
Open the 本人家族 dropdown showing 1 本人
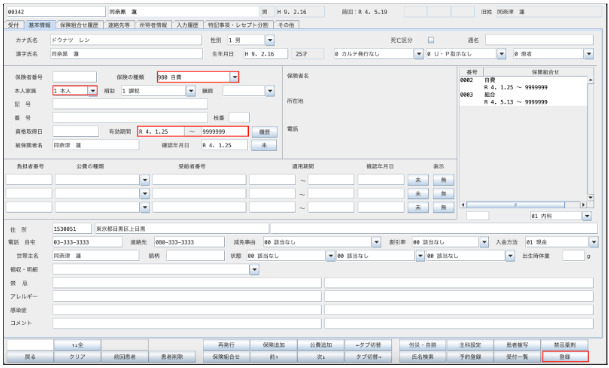(92, 91)
